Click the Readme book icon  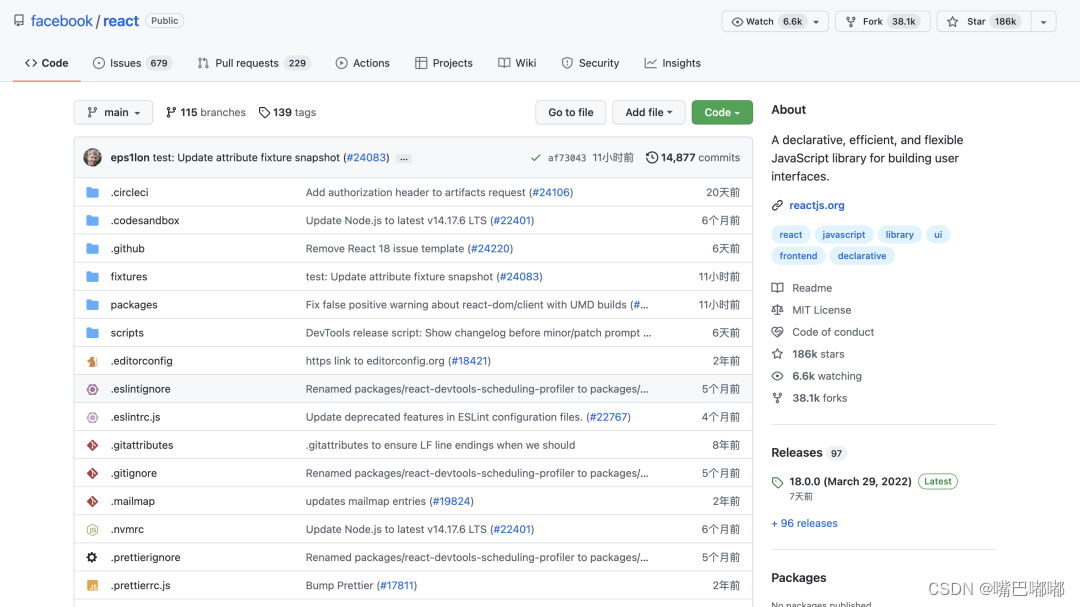click(x=777, y=288)
